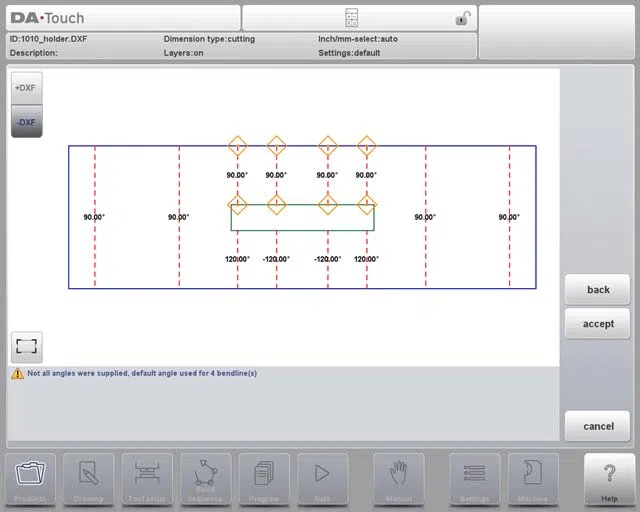The image size is (640, 512).
Task: Open the Tool setup mode
Action: click(147, 480)
